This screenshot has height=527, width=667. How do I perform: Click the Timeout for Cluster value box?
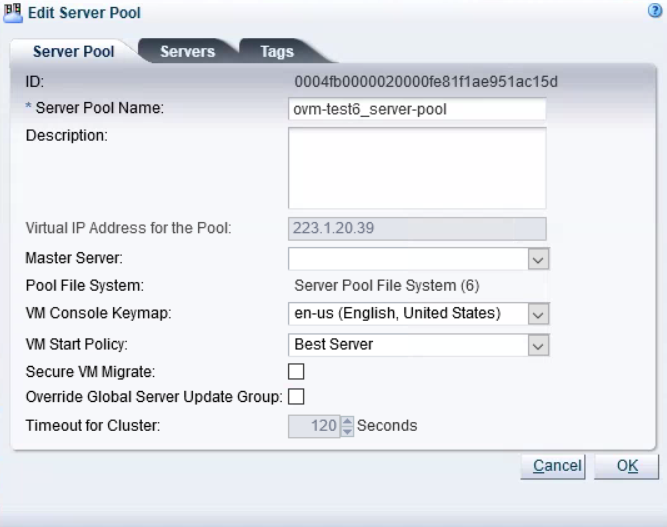point(314,426)
